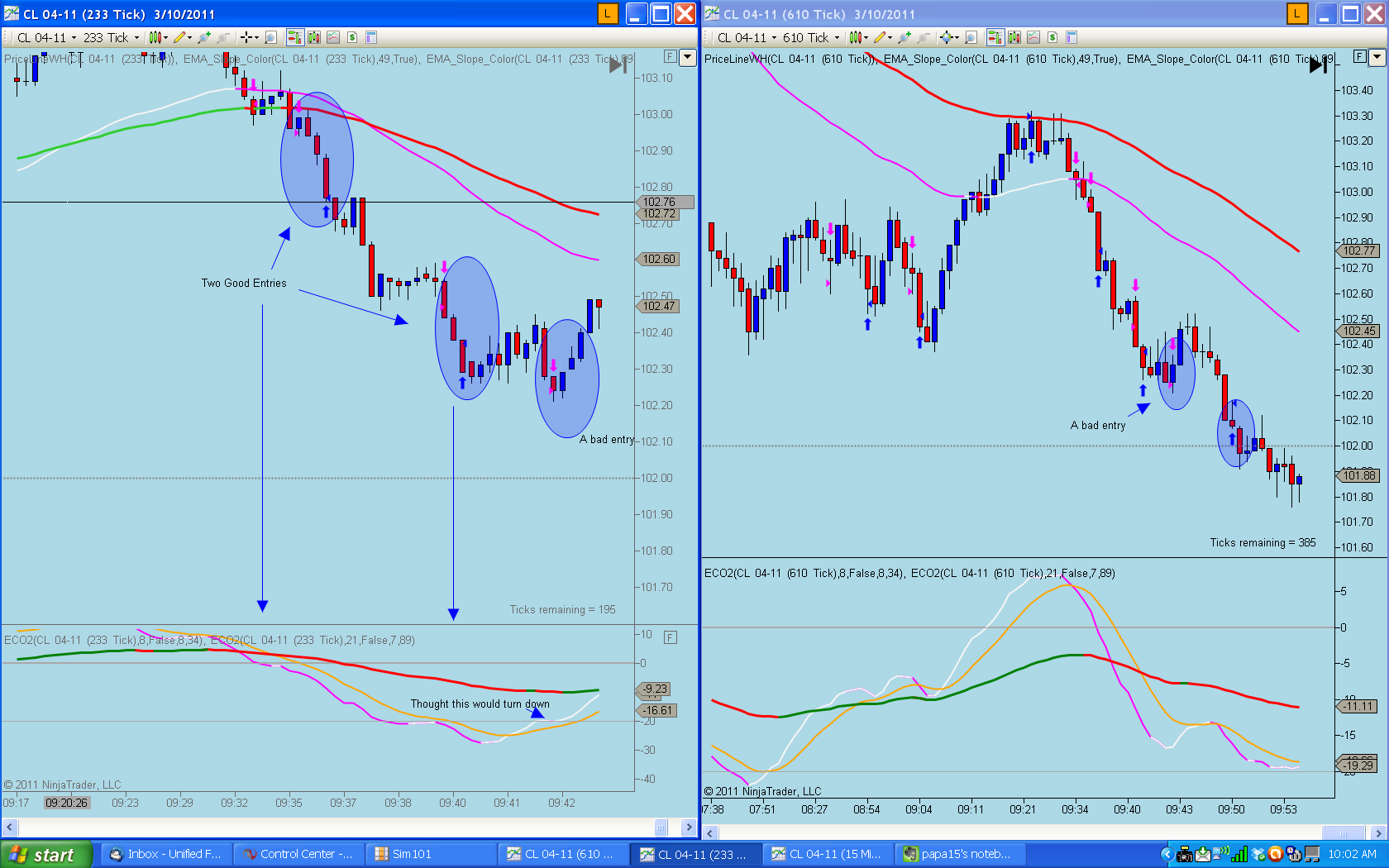
Task: Jump to latest bar in 233 Tick chart
Action: (x=618, y=64)
